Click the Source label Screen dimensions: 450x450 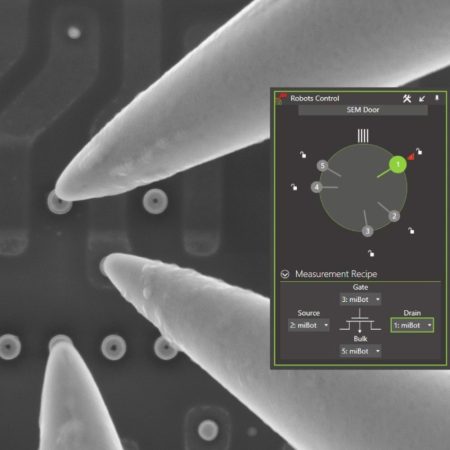(x=309, y=313)
